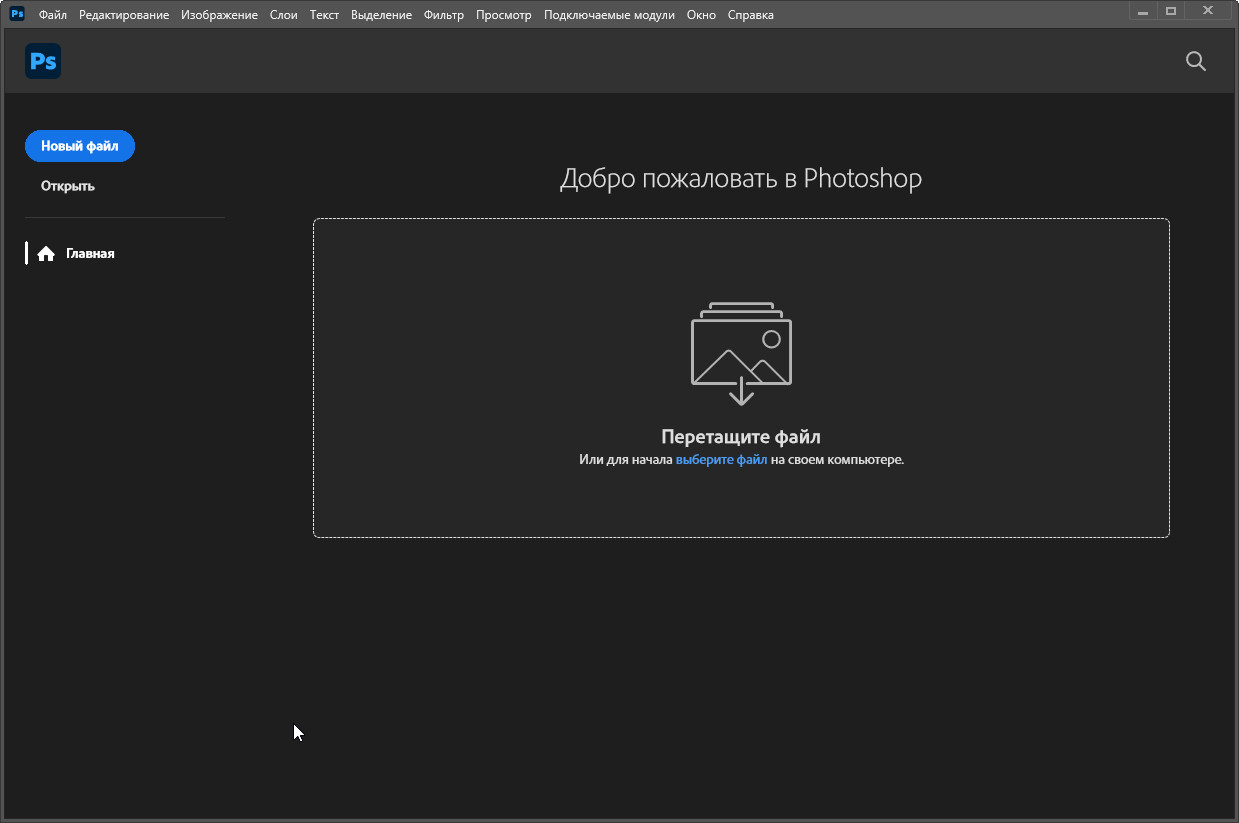Click the search magnifier icon
1239x823 pixels.
pos(1195,61)
